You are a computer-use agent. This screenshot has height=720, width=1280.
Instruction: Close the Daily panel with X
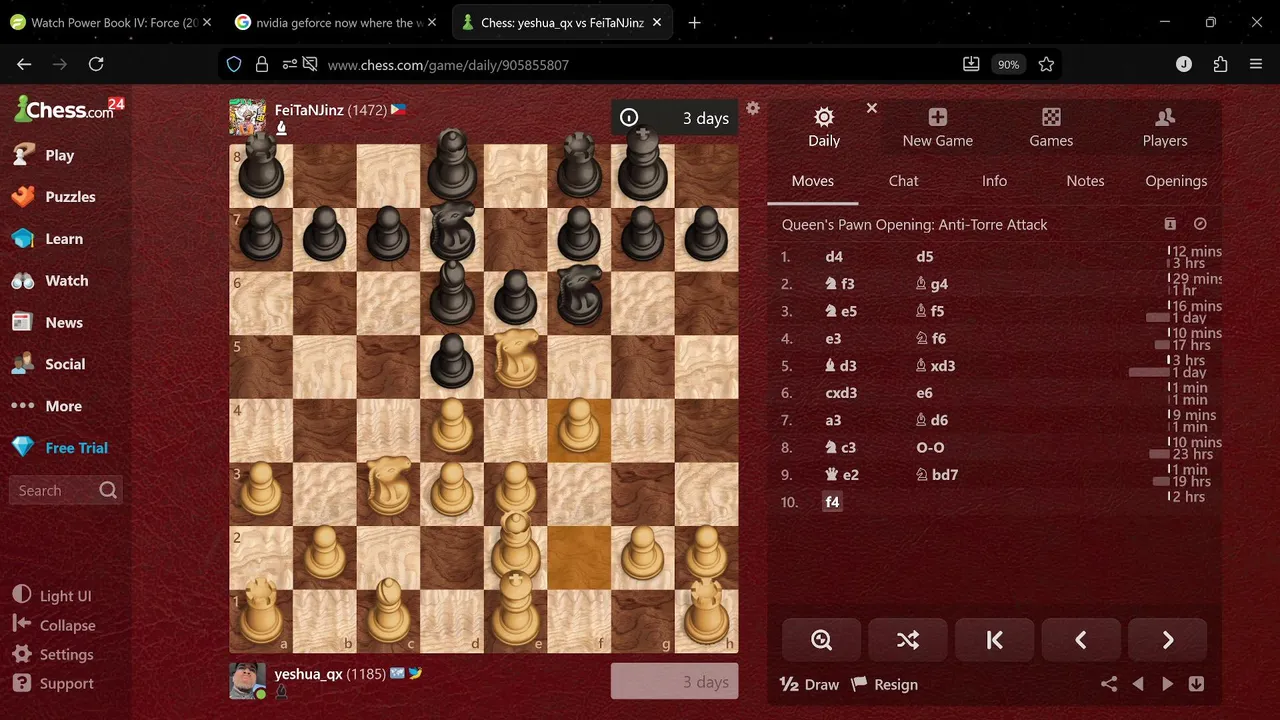pos(871,108)
